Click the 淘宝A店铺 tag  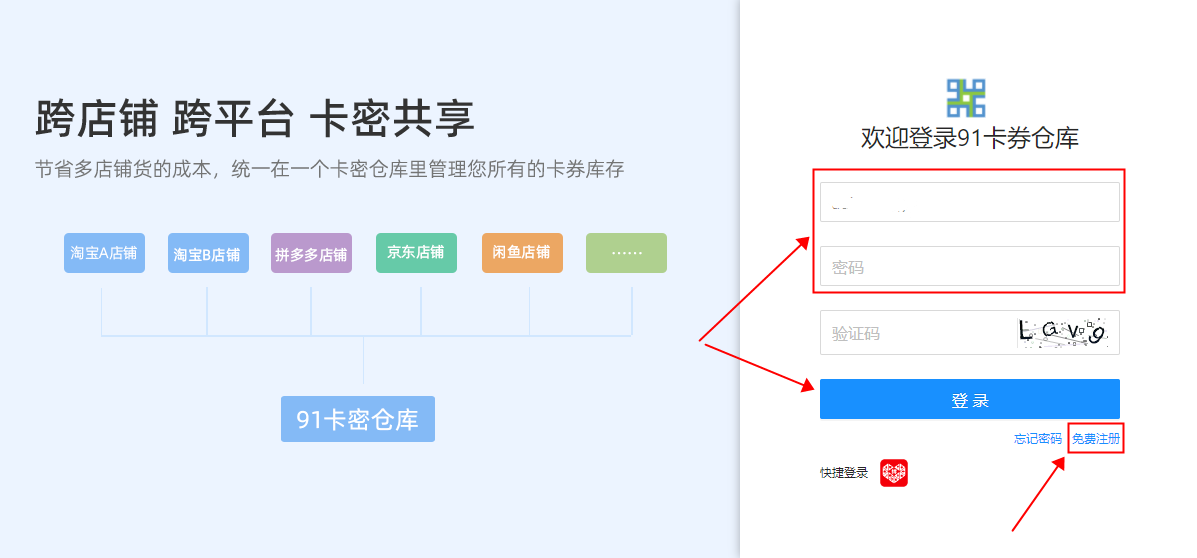105,253
